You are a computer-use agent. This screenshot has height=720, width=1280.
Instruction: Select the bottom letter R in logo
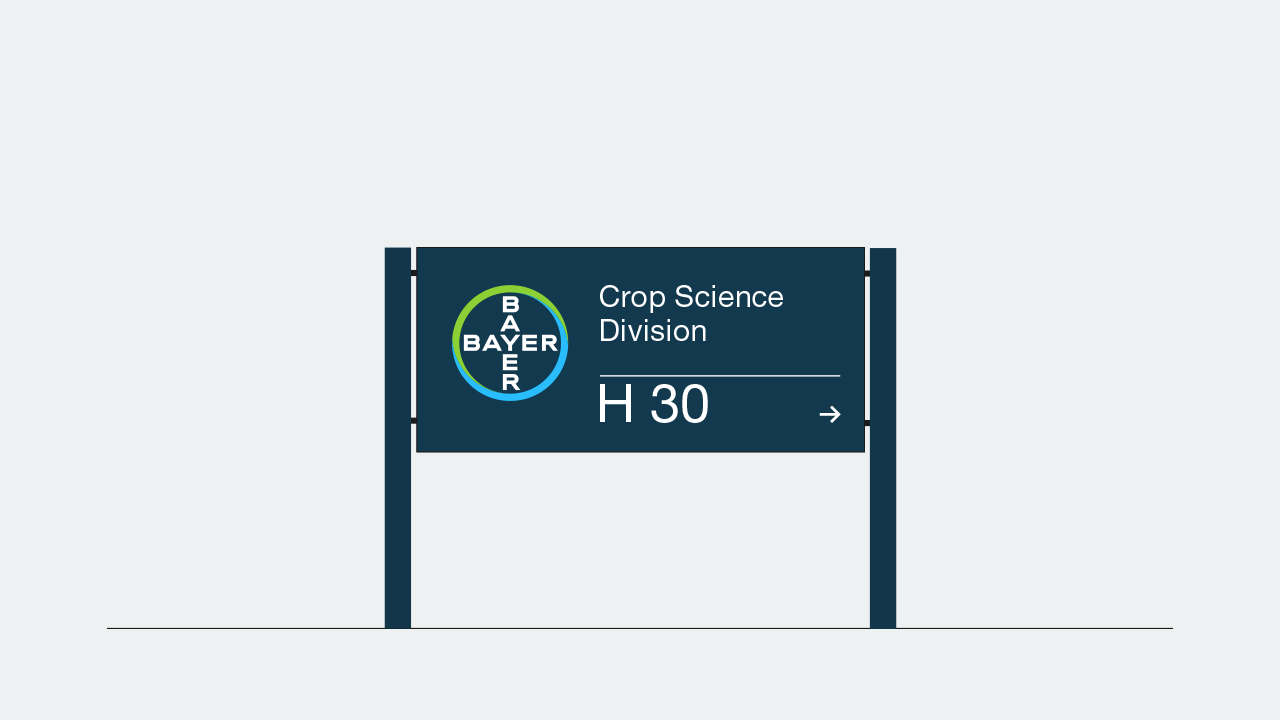coord(510,382)
